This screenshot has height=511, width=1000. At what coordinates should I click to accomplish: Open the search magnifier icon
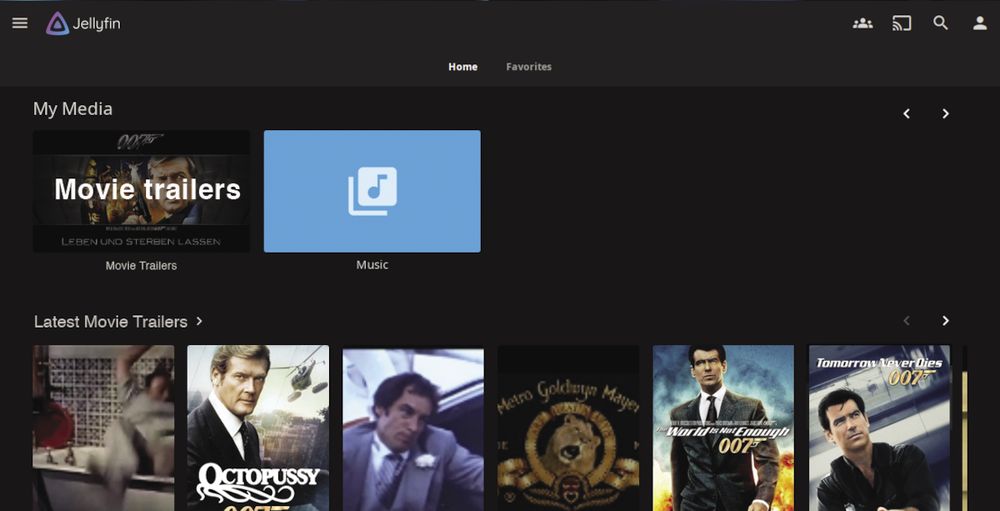tap(941, 24)
